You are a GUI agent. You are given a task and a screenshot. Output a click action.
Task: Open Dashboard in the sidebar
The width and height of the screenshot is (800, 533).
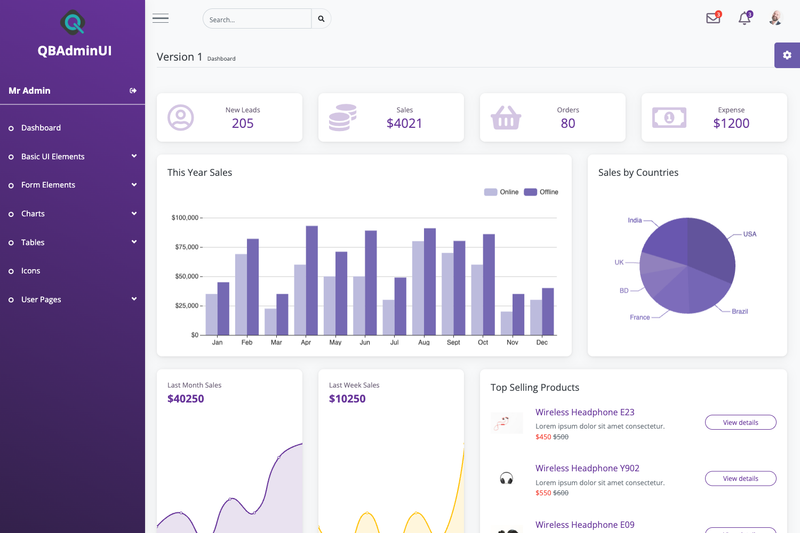coord(41,128)
